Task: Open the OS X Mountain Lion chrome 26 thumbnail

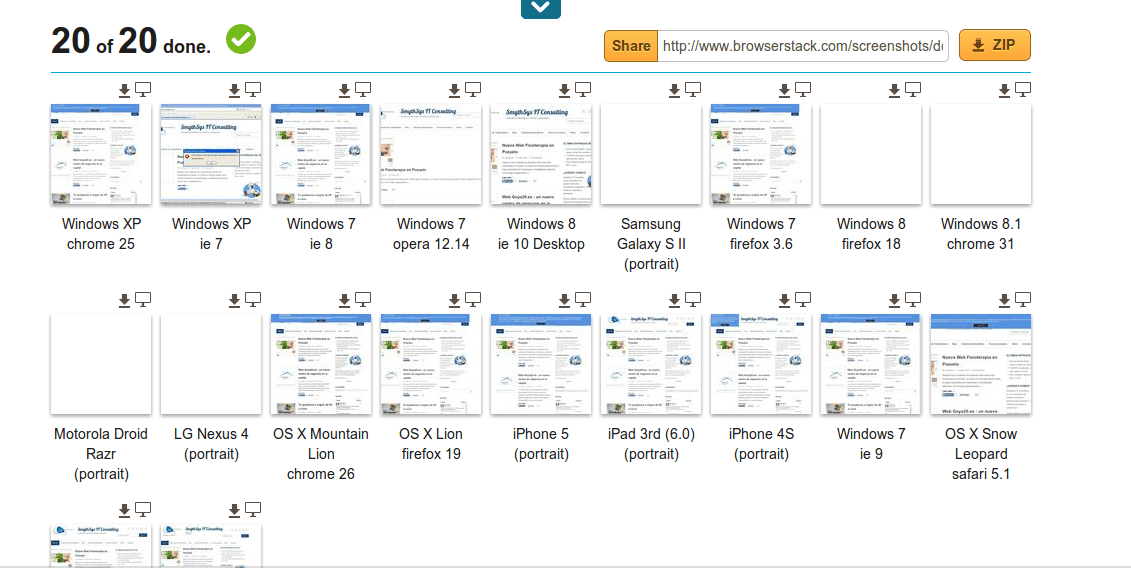Action: (321, 364)
